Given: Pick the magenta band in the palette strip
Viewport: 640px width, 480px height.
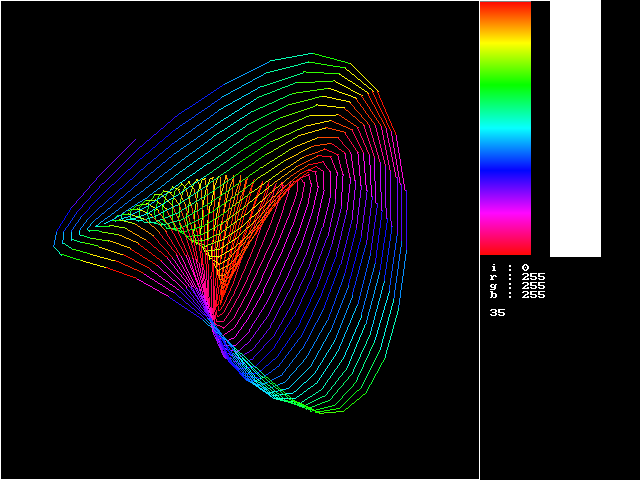Looking at the screenshot, I should click(505, 214).
